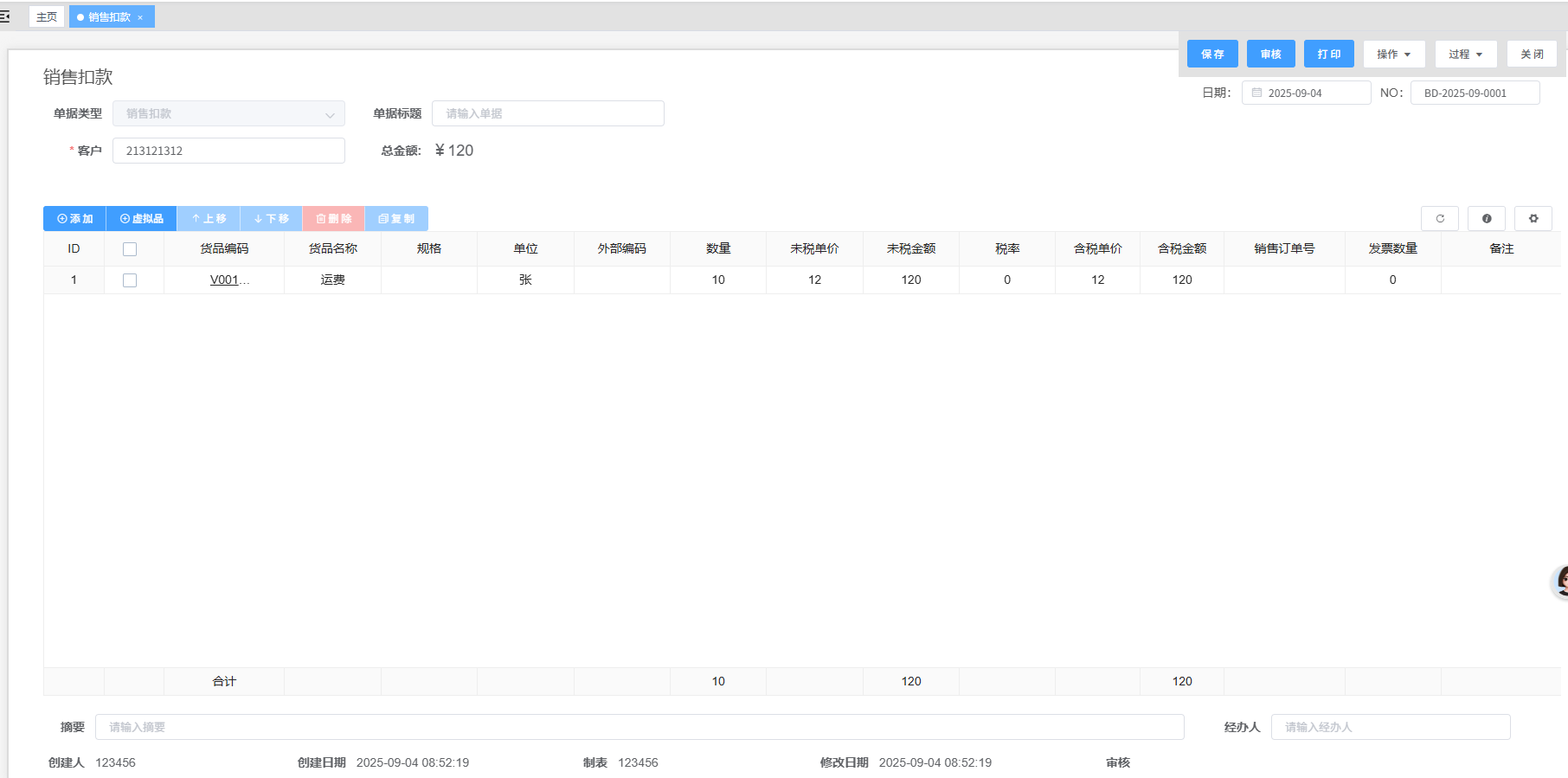Select the 销售扣款 tab
Screen dimensions: 1568x778
point(108,17)
